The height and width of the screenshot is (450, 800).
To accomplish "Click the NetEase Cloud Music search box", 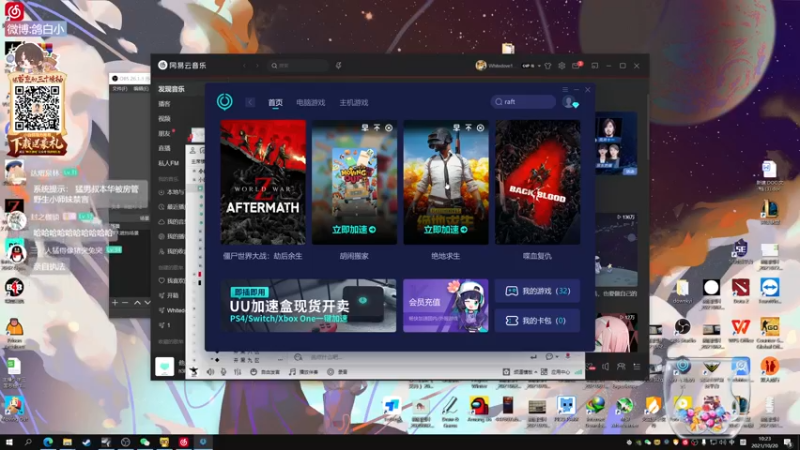I will [x=298, y=65].
